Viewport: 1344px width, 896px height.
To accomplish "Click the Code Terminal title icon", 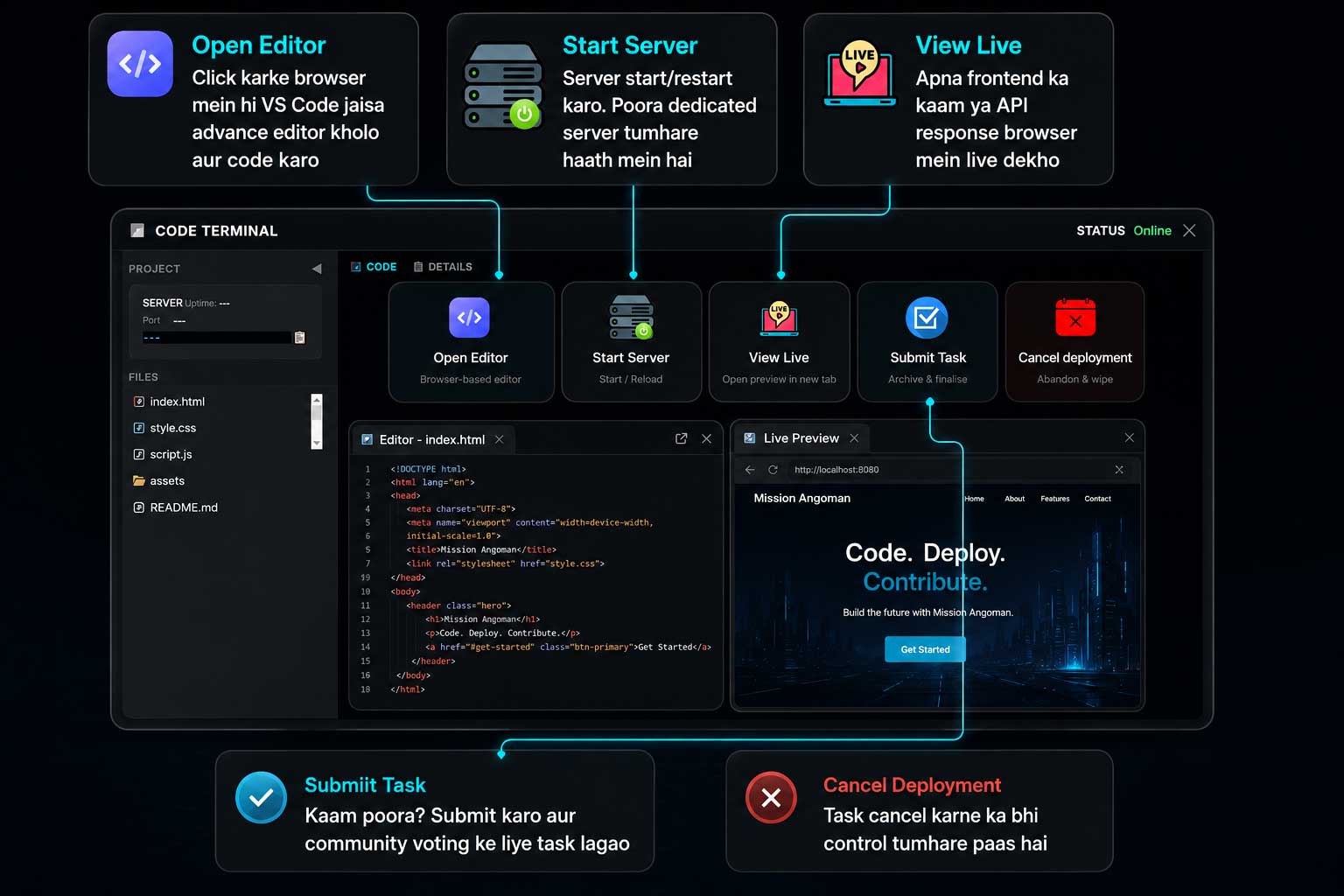I will [137, 230].
